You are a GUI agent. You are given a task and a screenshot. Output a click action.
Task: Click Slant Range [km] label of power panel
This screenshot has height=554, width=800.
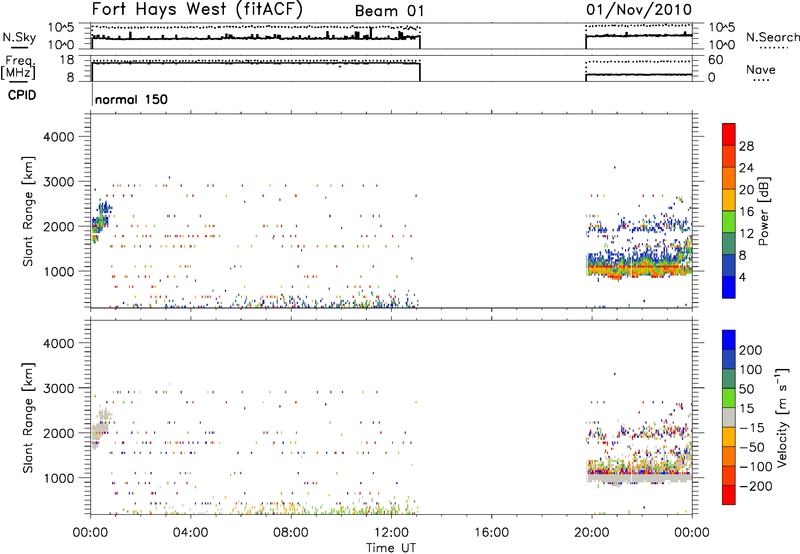28,211
